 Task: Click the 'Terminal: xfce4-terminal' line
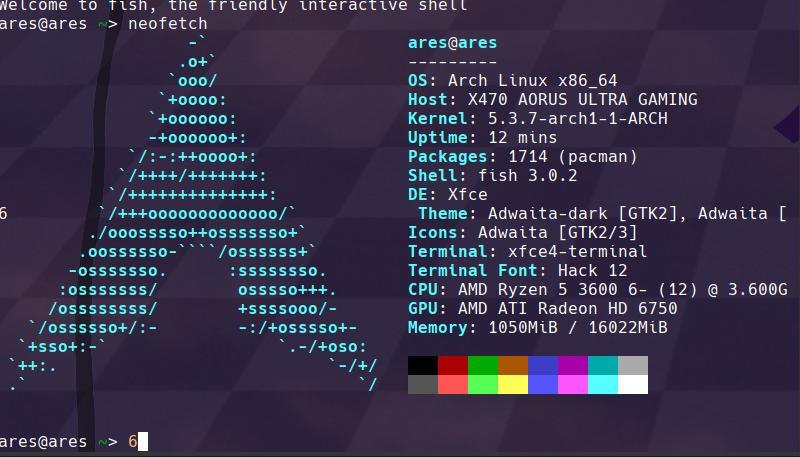point(528,252)
